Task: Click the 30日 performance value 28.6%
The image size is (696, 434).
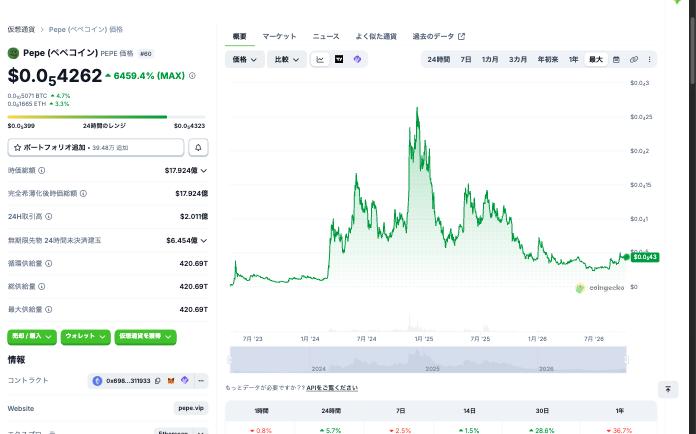Action: click(542, 430)
